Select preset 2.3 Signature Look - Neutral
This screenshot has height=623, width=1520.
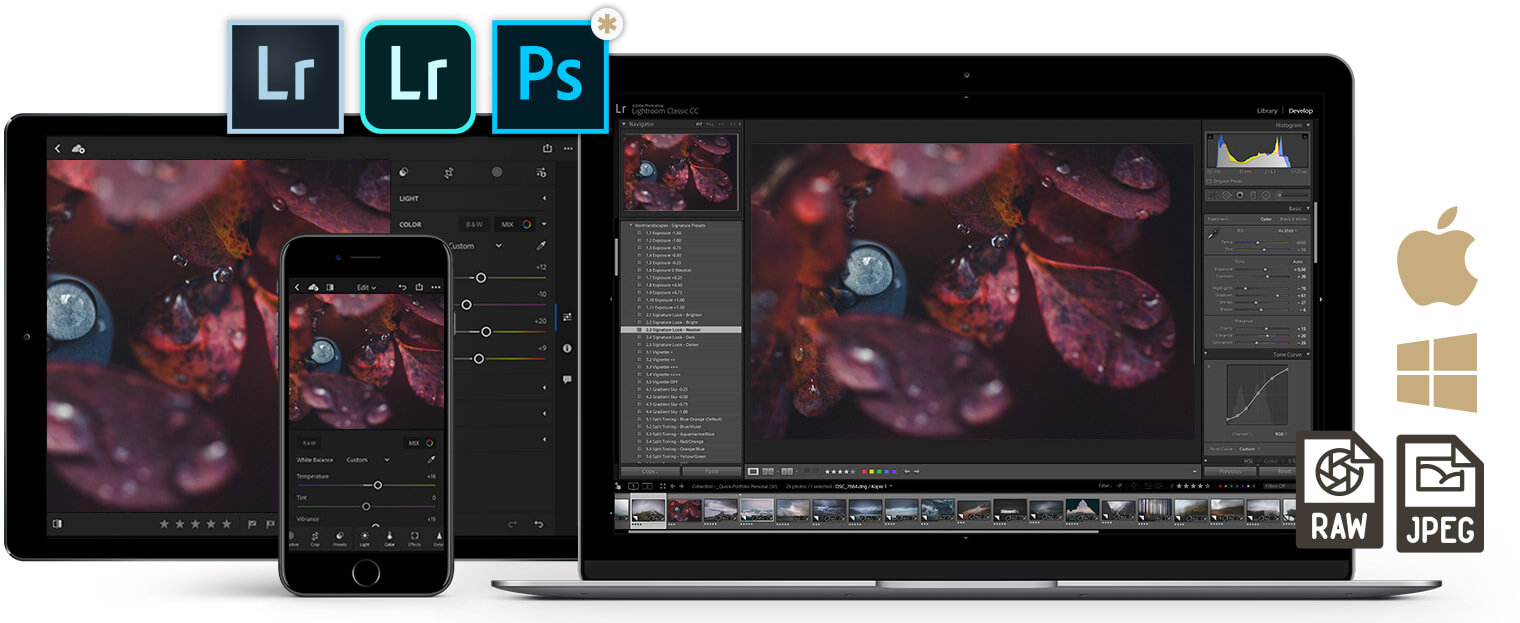click(x=681, y=329)
